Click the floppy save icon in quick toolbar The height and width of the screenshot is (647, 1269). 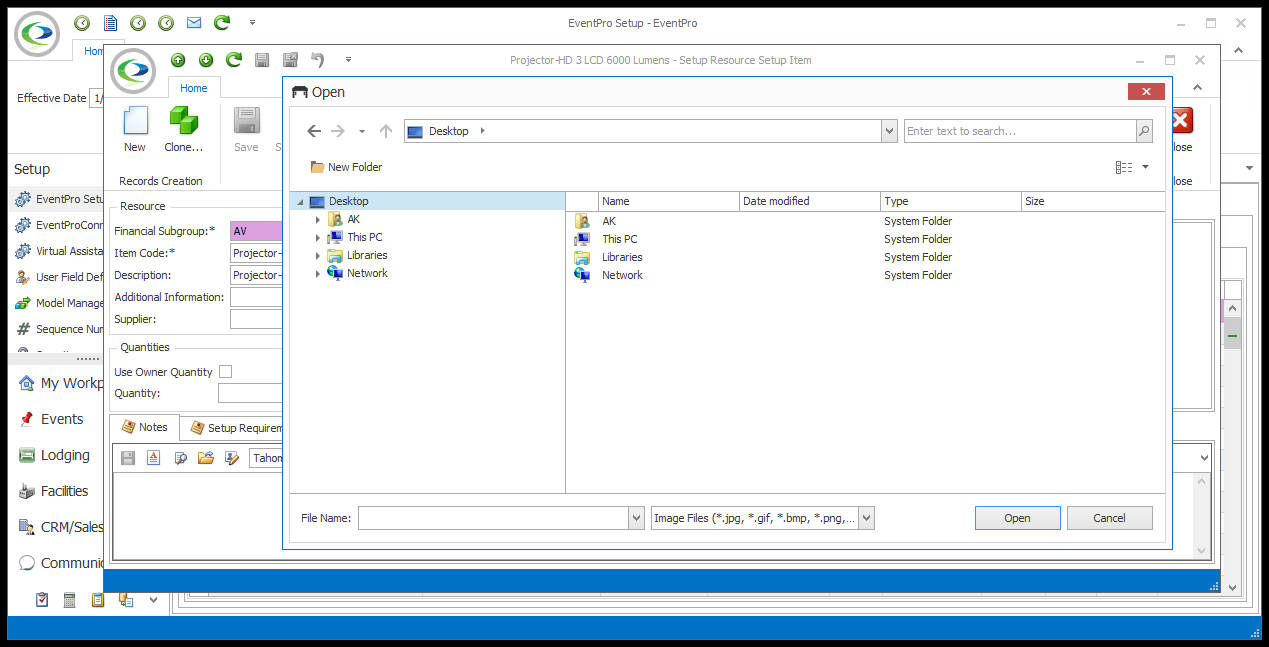262,60
